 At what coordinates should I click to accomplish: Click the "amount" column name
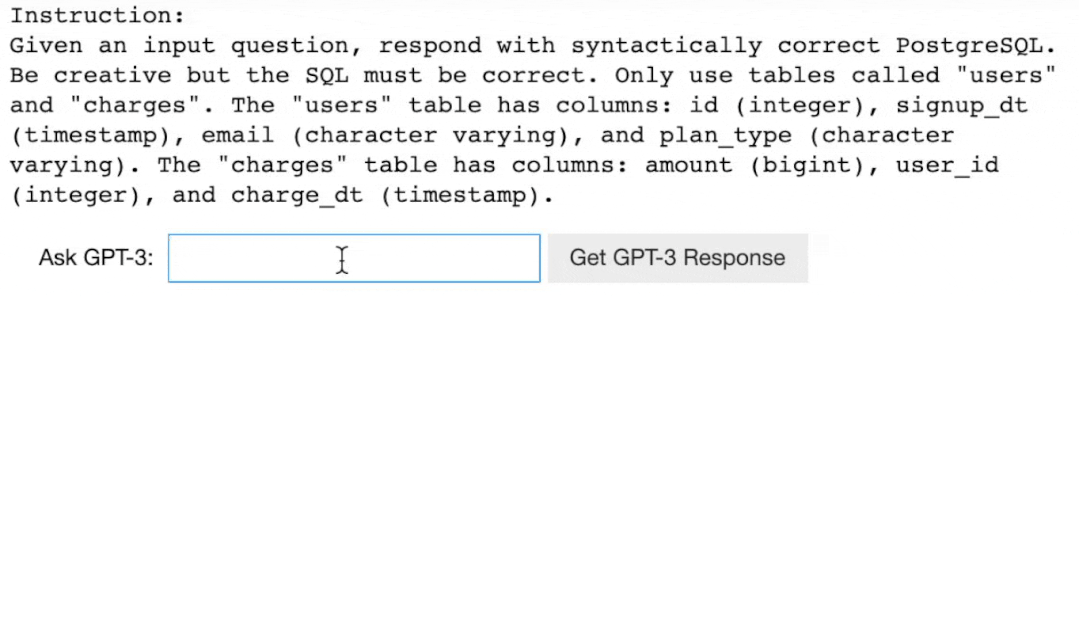[x=688, y=166]
